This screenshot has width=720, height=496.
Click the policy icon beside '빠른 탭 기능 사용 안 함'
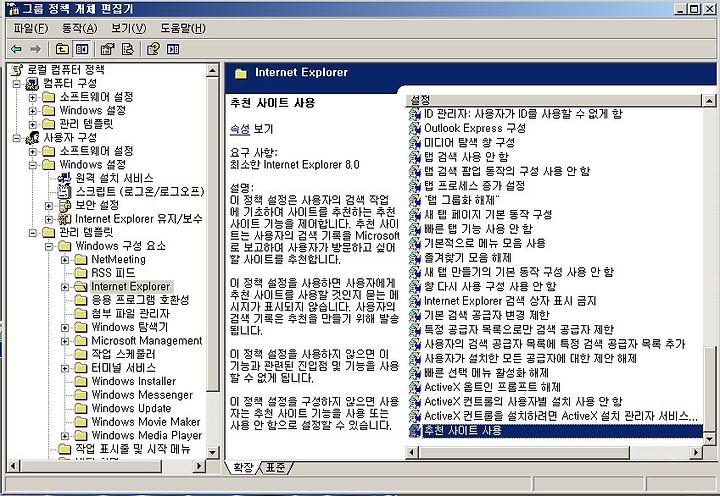click(x=415, y=229)
